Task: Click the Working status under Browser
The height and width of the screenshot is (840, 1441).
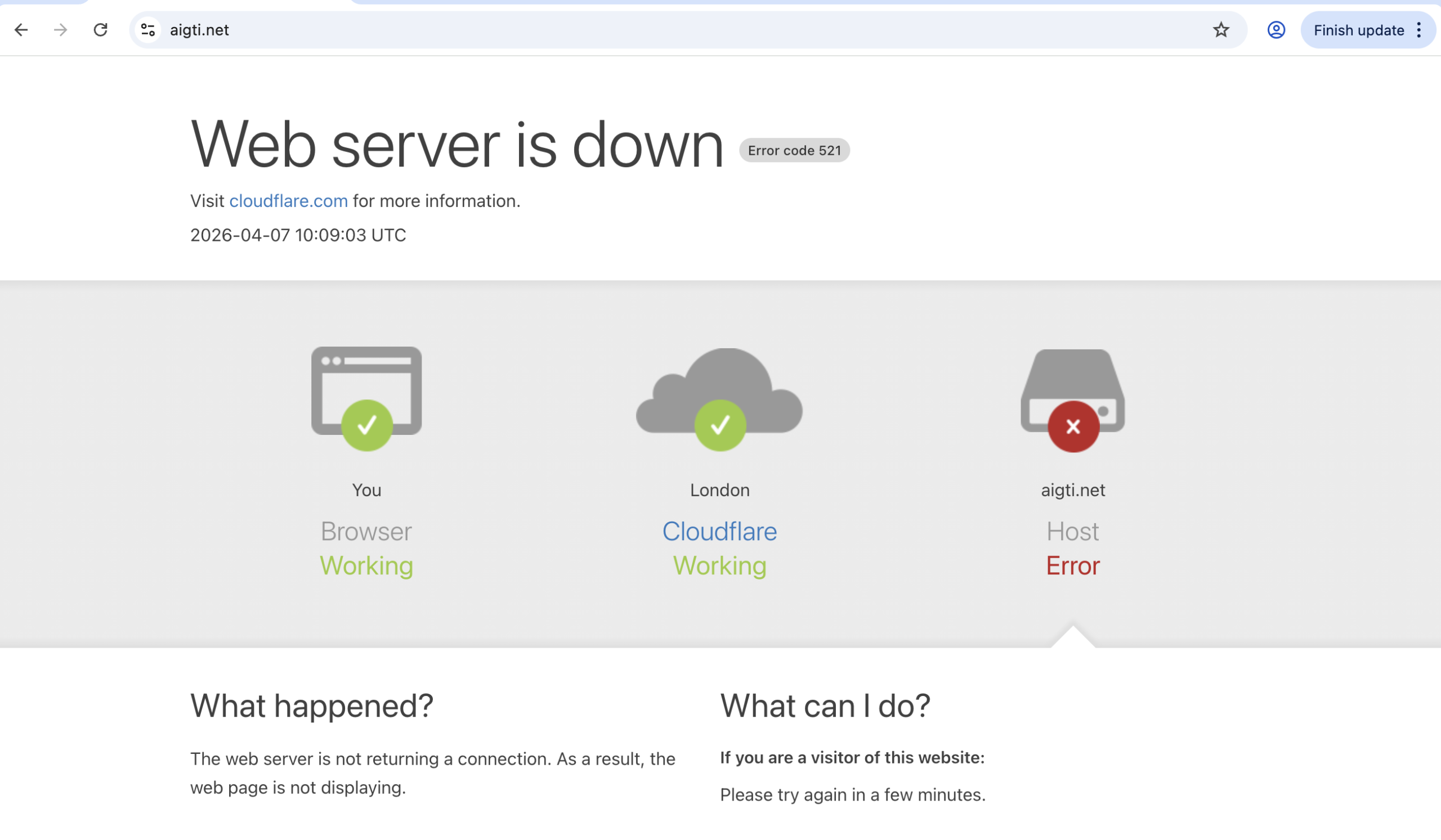Action: tap(366, 565)
